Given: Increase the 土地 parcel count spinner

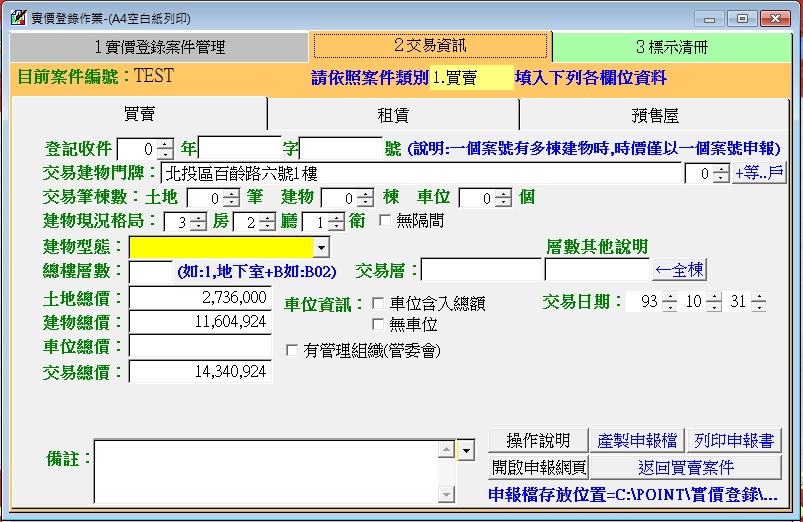Looking at the screenshot, I should point(231,193).
